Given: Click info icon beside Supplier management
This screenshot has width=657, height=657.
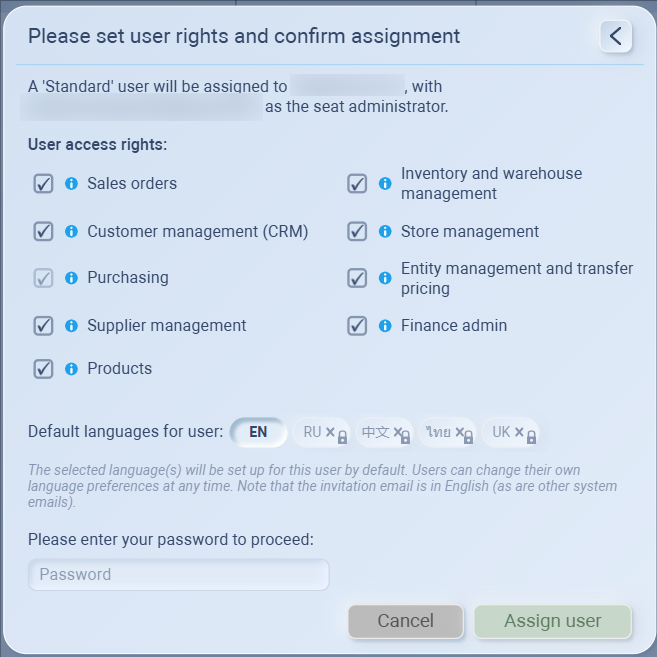Looking at the screenshot, I should (x=71, y=326).
